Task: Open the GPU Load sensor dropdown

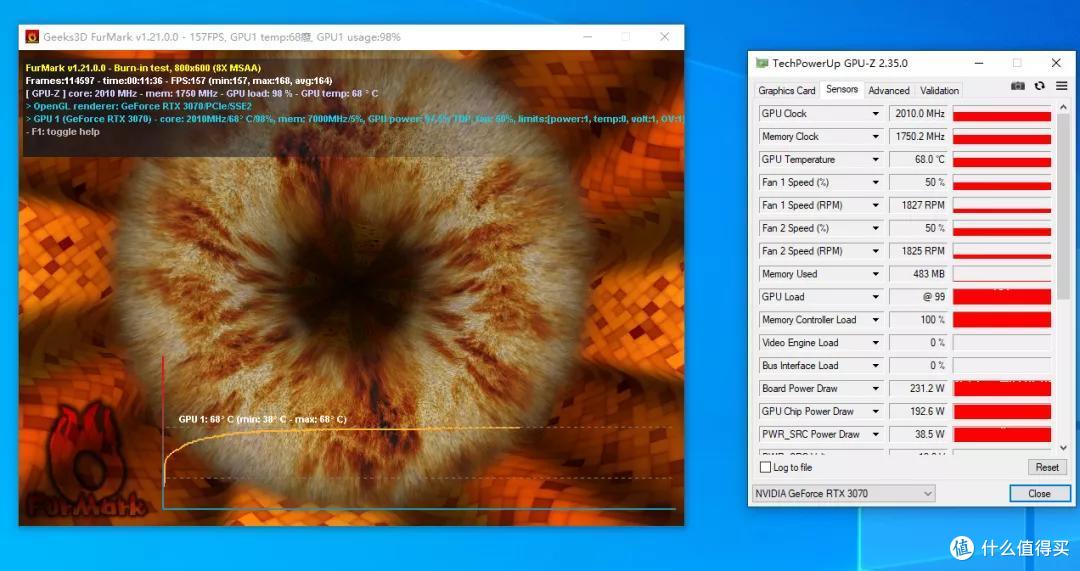Action: (x=875, y=297)
